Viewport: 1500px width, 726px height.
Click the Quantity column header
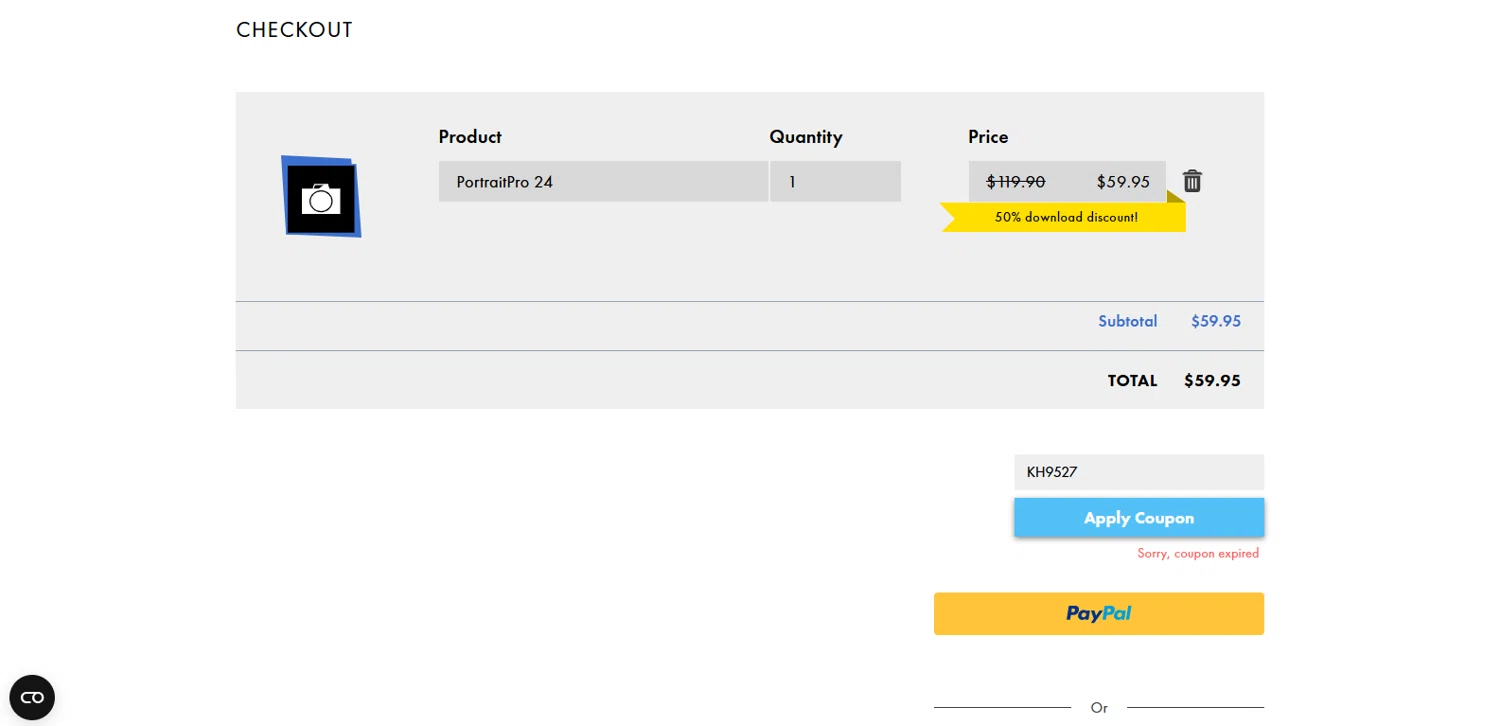coord(806,137)
